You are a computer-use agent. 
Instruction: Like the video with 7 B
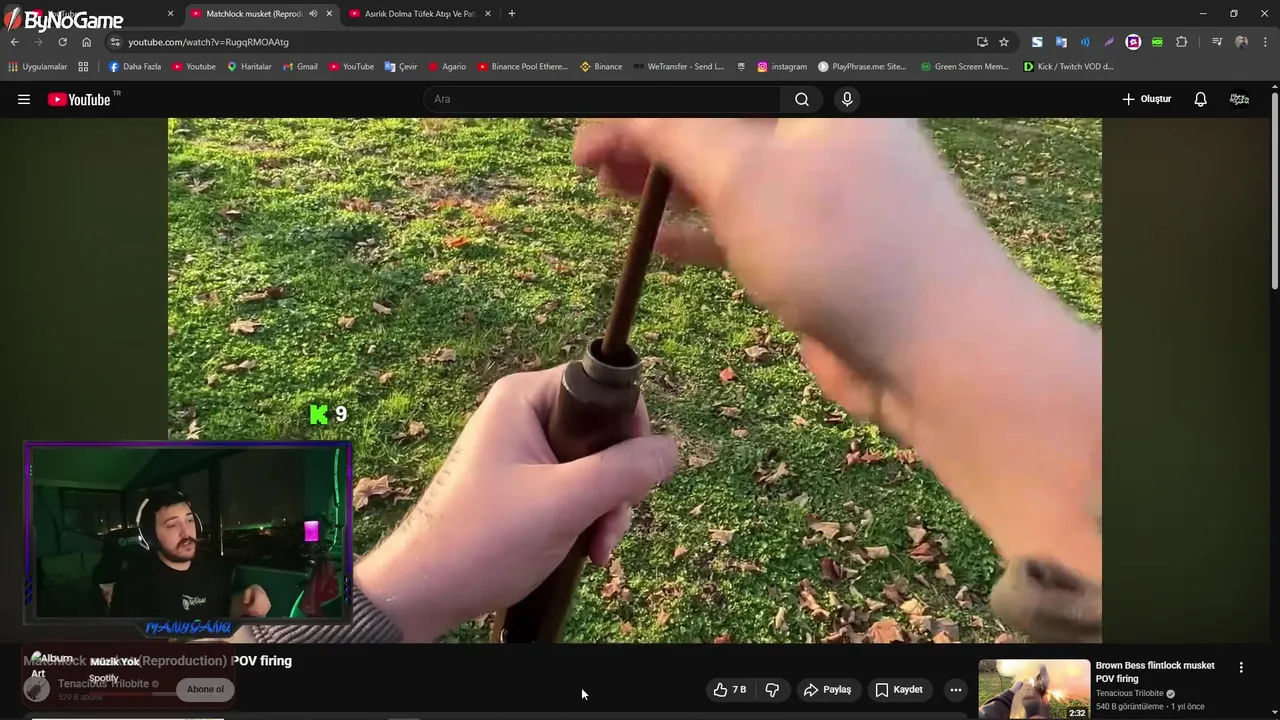coord(730,689)
